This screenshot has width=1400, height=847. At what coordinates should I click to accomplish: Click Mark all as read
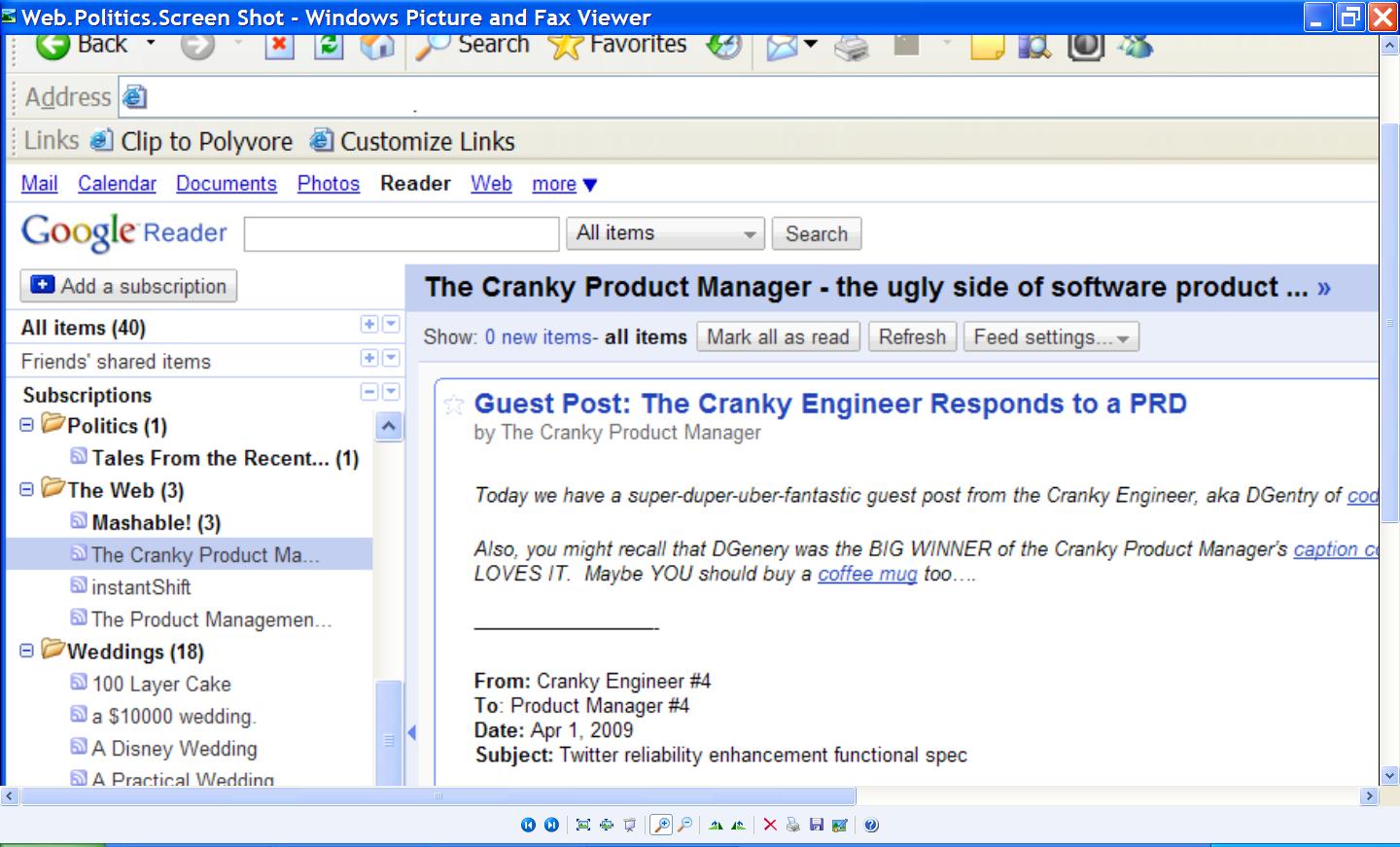pos(778,337)
